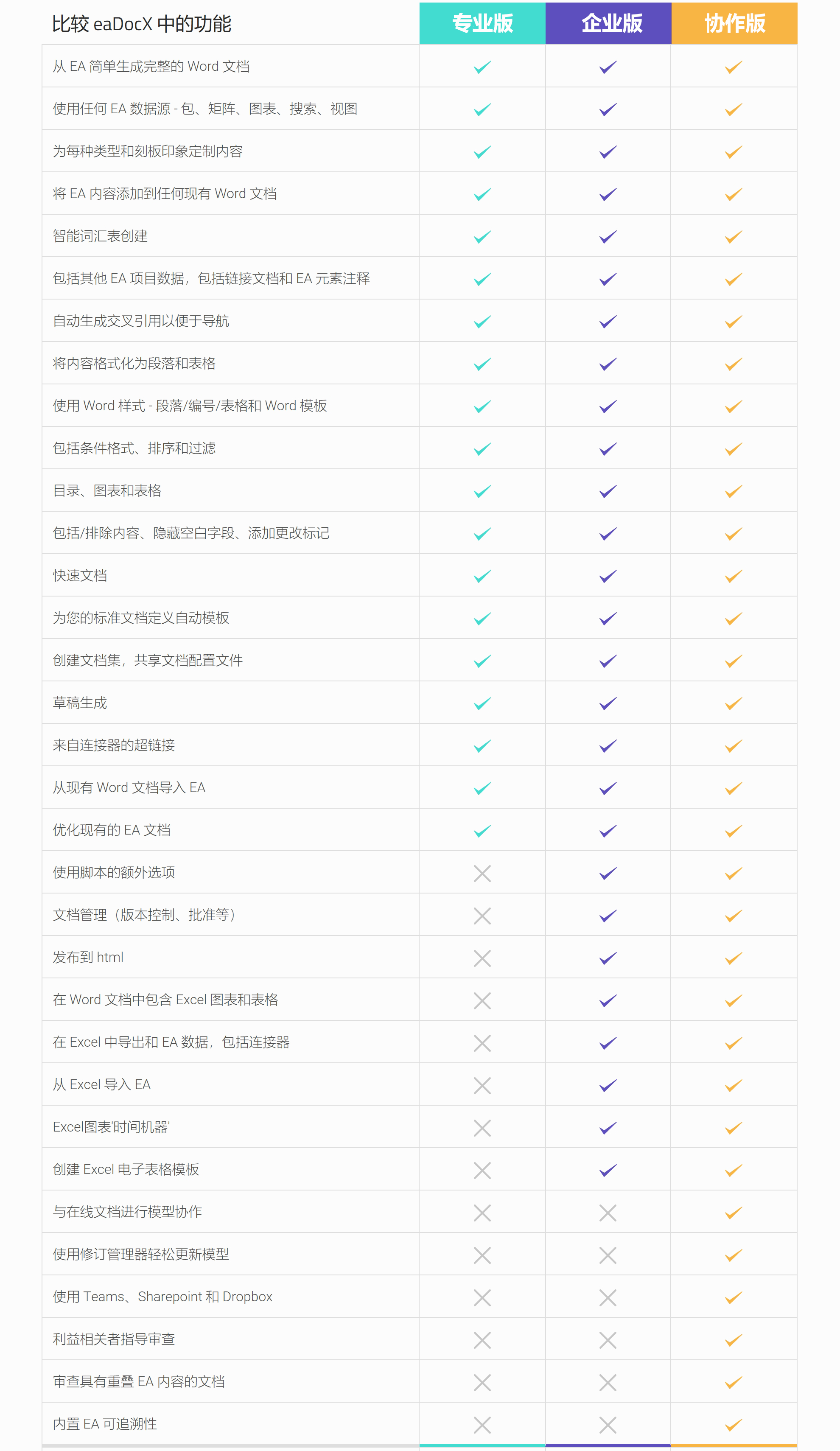This screenshot has height=1451, width=840.
Task: Click 专业版 checkmark for 来自连接器的超链接
Action: tap(482, 746)
